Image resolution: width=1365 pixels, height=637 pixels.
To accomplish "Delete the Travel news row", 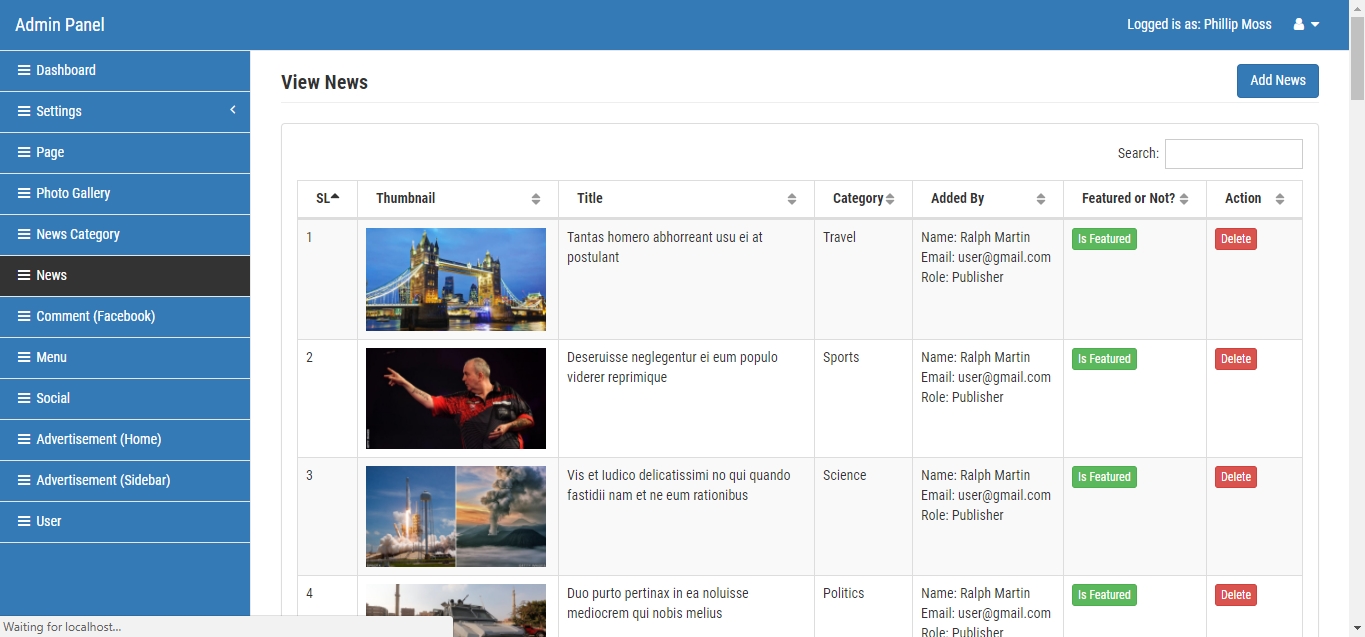I will click(x=1235, y=239).
